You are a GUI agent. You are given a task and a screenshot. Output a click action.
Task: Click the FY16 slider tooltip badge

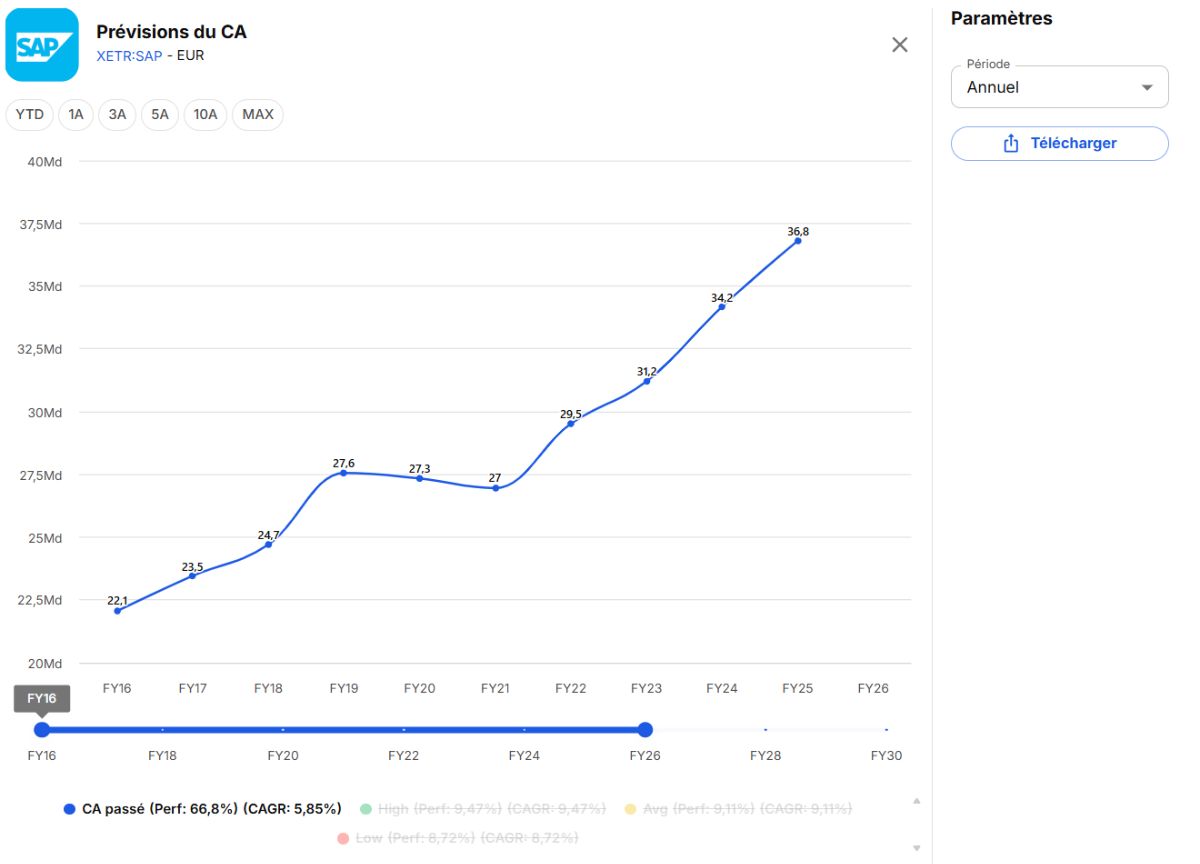tap(42, 699)
